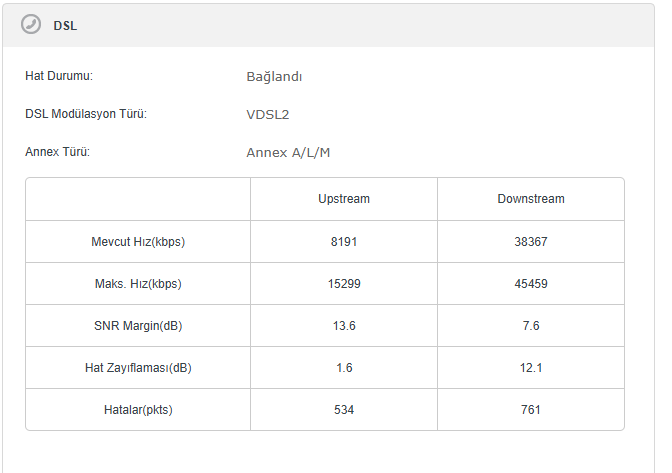Click the max downstream value 45459
Viewport: 672px width, 473px height.
click(x=531, y=284)
